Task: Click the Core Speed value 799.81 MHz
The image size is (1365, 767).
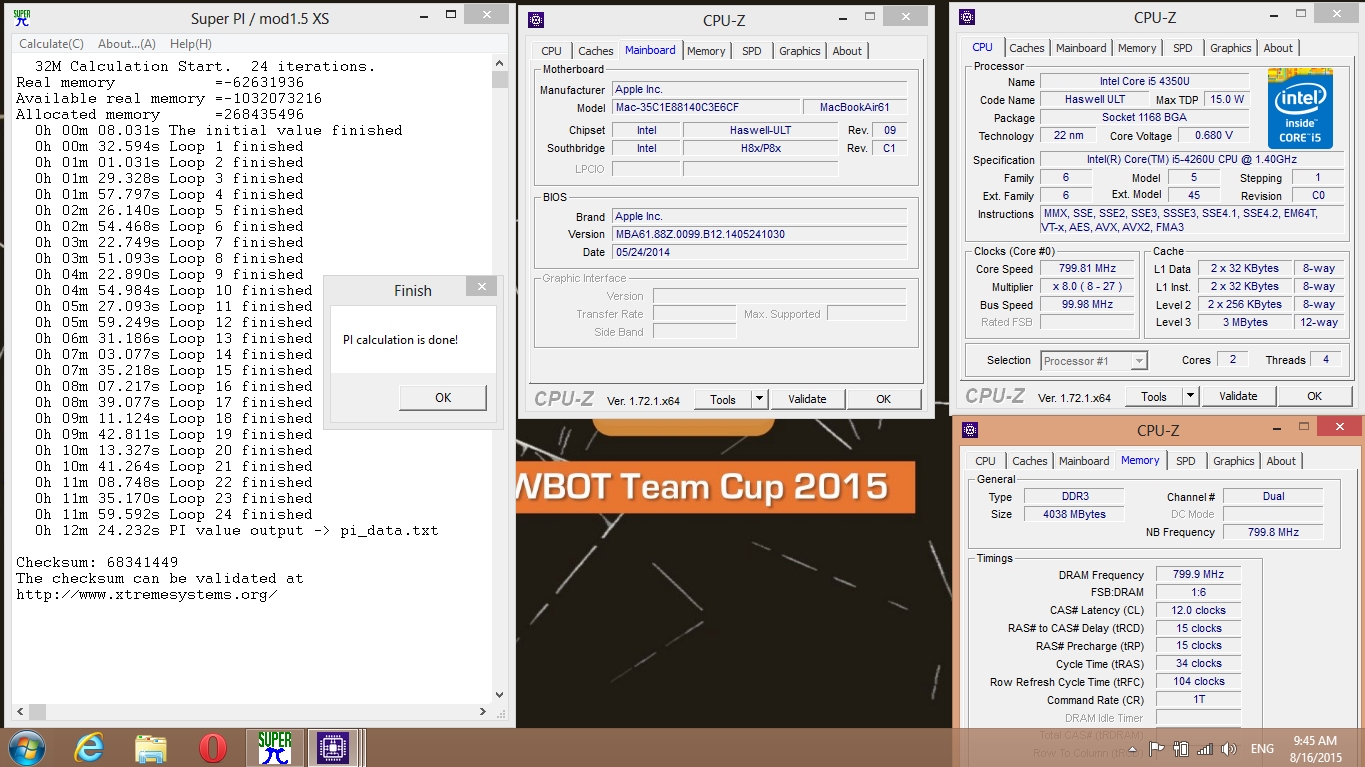Action: (1088, 269)
